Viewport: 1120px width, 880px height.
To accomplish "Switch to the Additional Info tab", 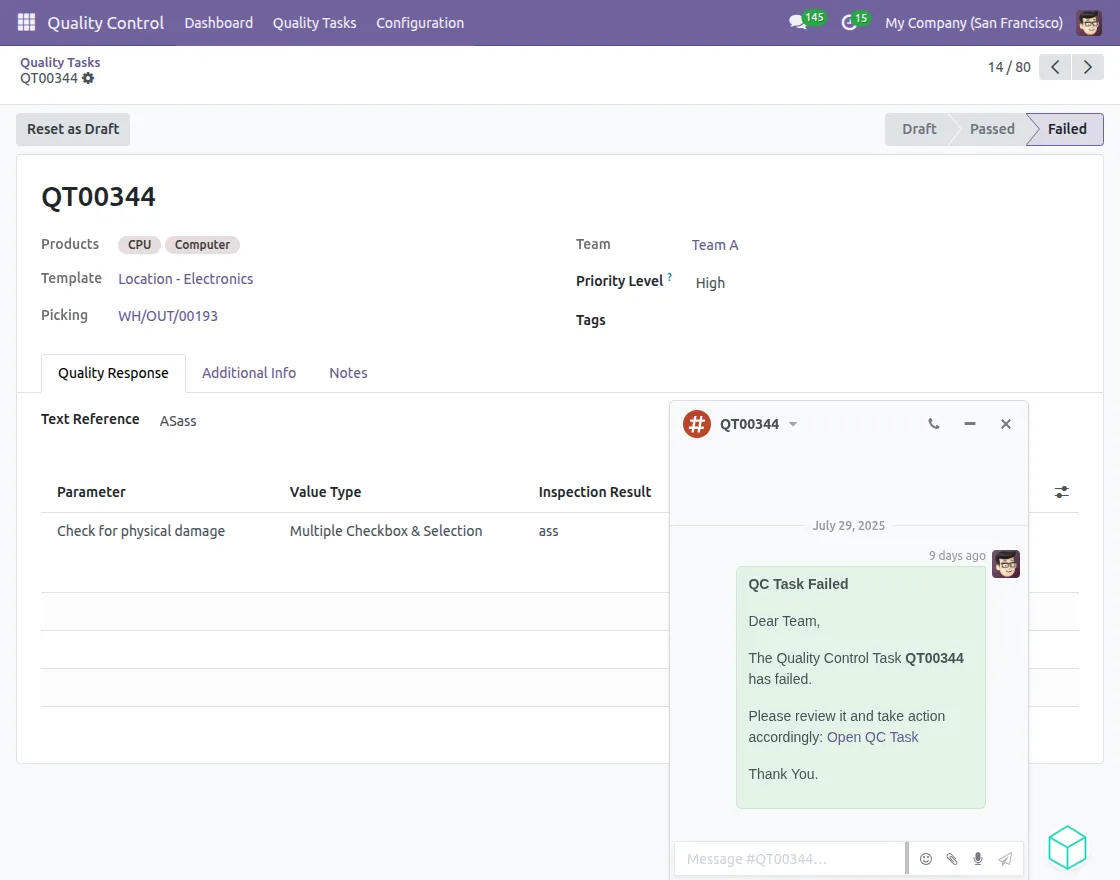I will 249,373.
